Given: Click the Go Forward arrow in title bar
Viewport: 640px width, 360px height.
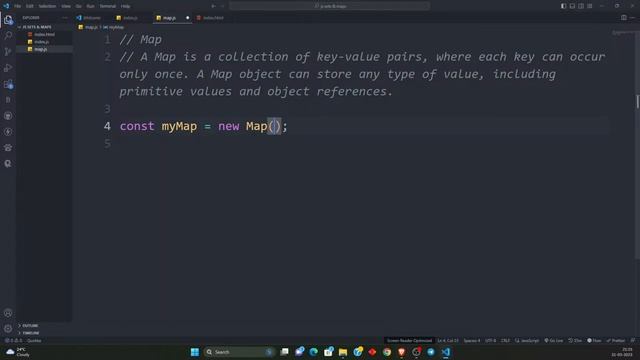Looking at the screenshot, I should pos(222,6).
